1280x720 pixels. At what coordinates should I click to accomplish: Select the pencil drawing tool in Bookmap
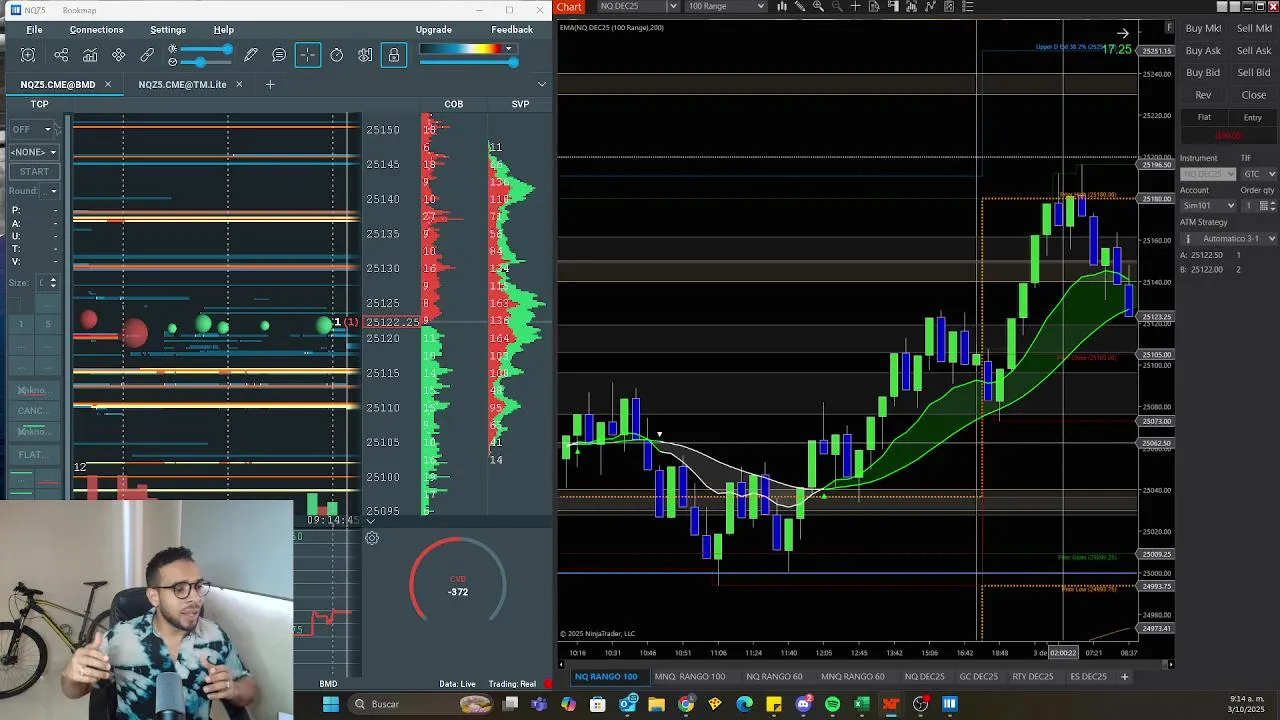click(251, 55)
